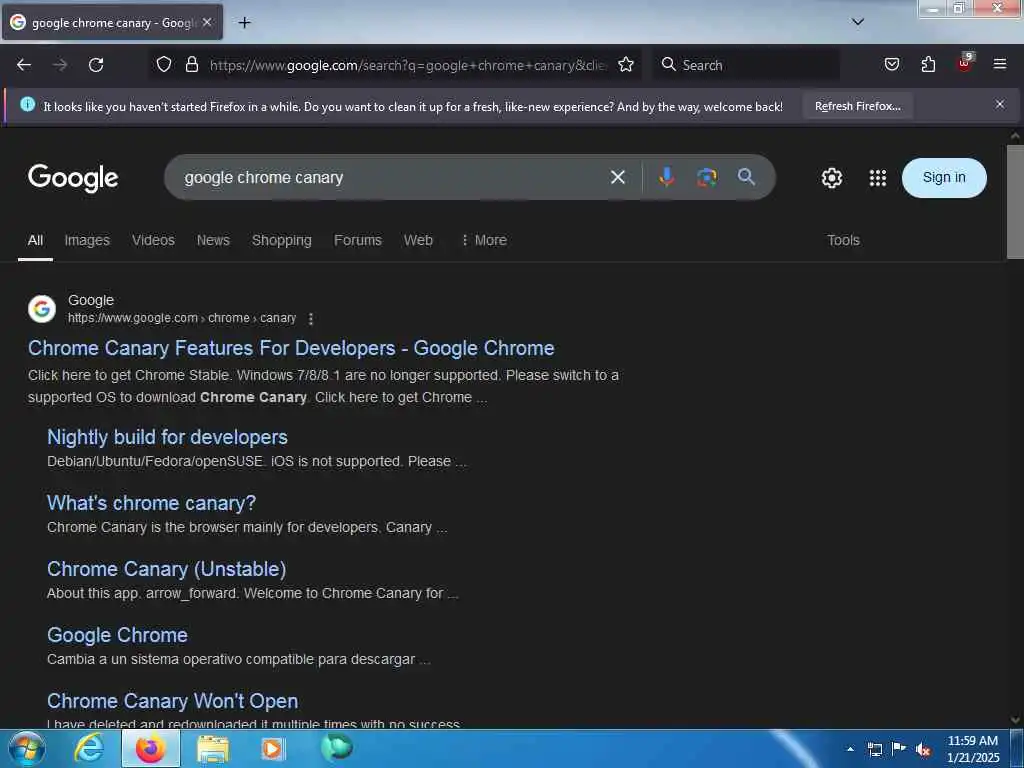
Task: Search by image with Google Lens
Action: (x=706, y=177)
